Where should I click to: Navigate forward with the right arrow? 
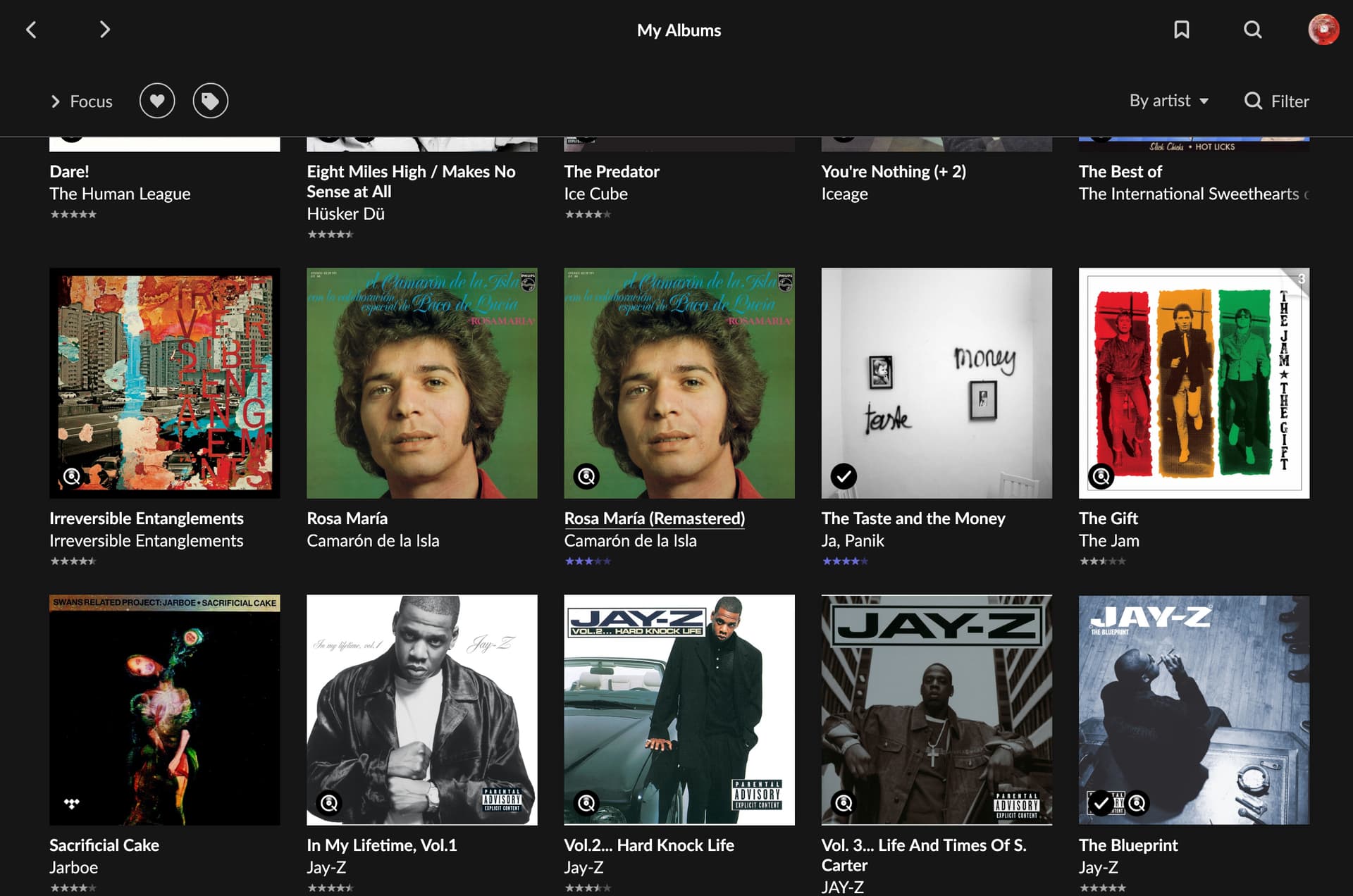104,30
